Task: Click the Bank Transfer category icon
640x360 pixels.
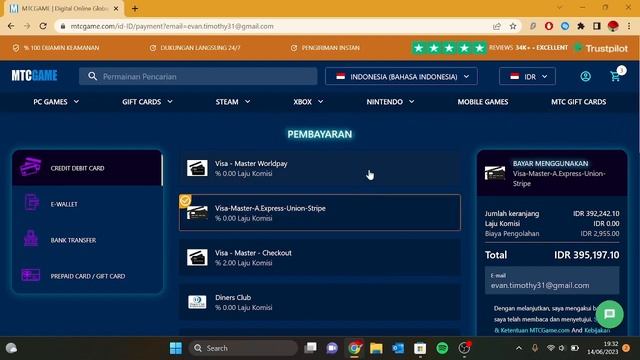Action: tap(31, 238)
